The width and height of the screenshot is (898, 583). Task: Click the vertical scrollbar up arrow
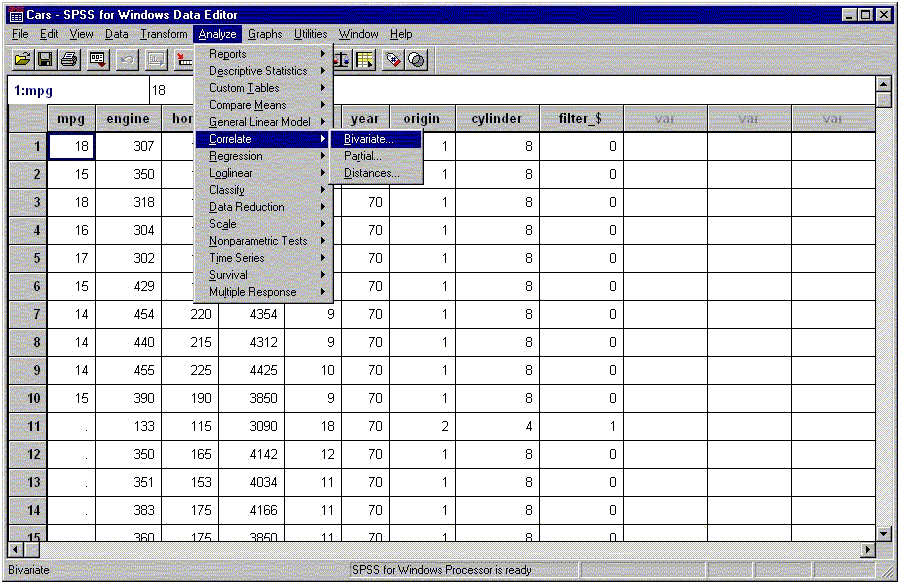884,85
